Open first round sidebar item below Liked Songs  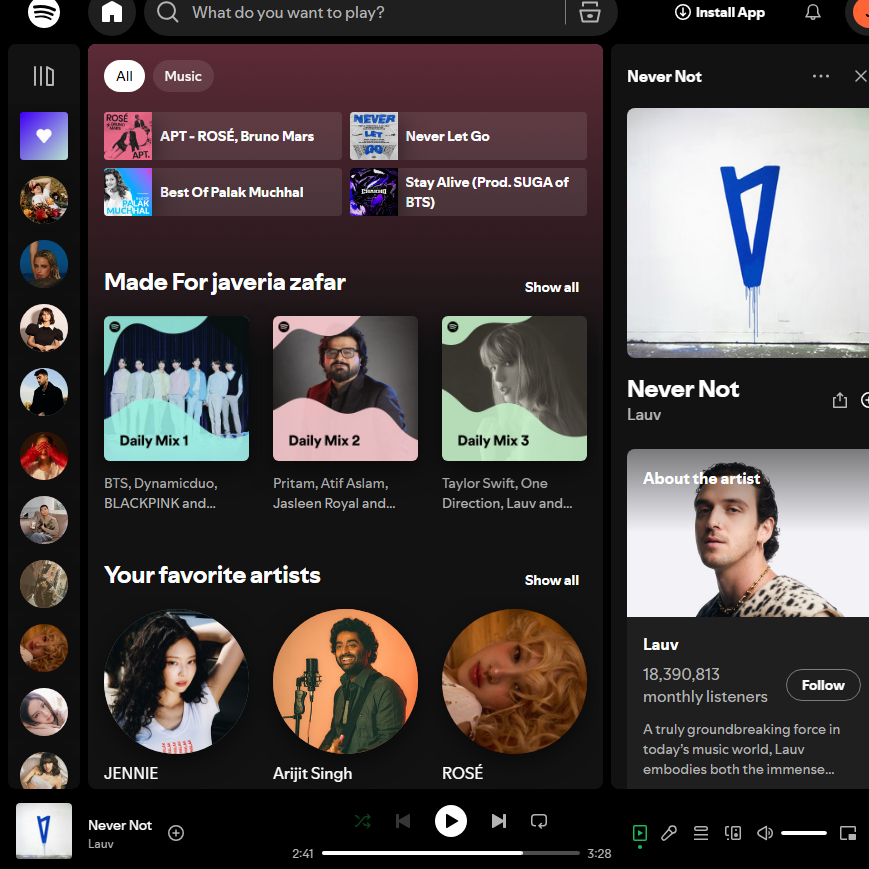point(44,200)
